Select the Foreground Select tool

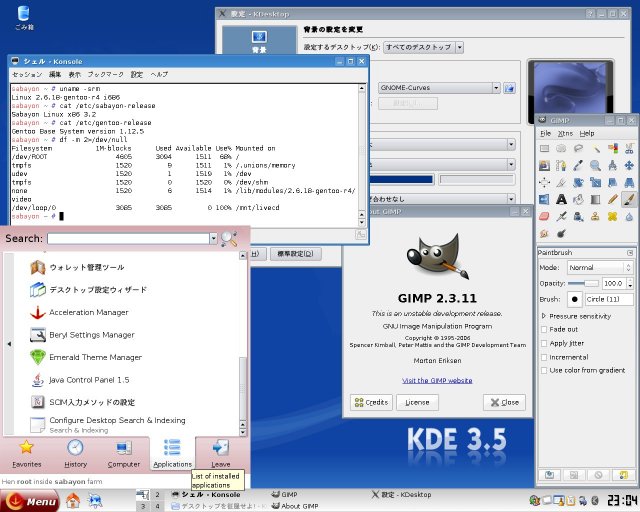tap(544, 165)
